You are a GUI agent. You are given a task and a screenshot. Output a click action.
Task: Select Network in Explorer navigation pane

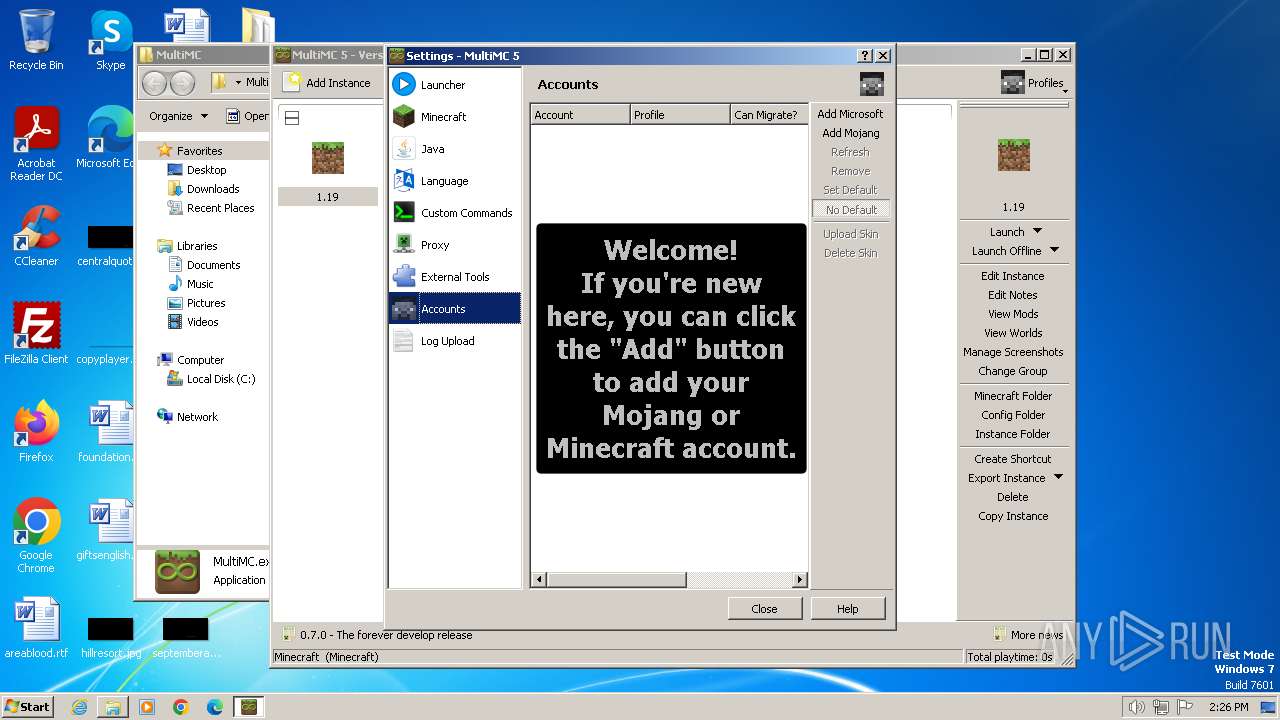click(x=197, y=417)
